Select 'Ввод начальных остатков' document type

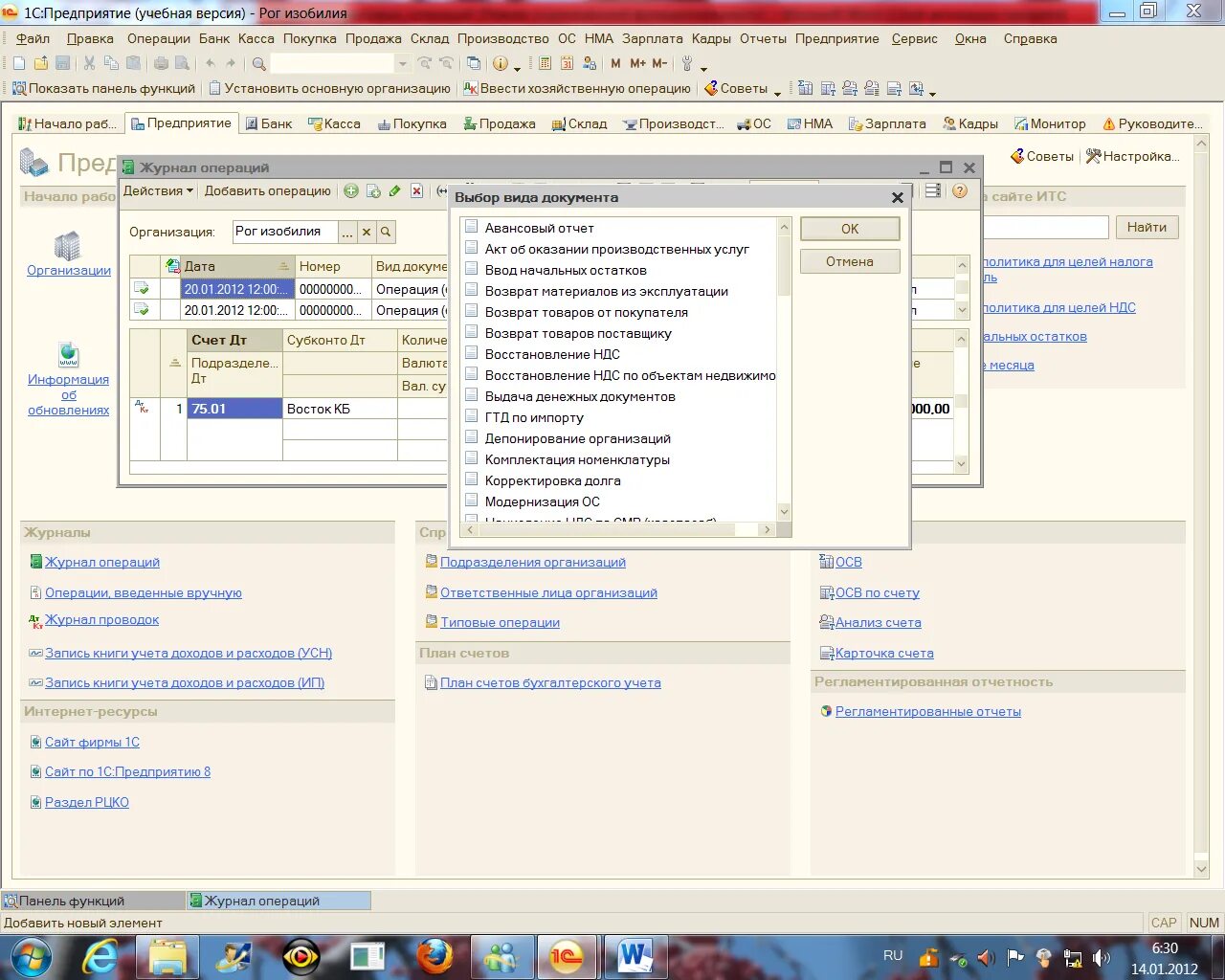(x=566, y=270)
